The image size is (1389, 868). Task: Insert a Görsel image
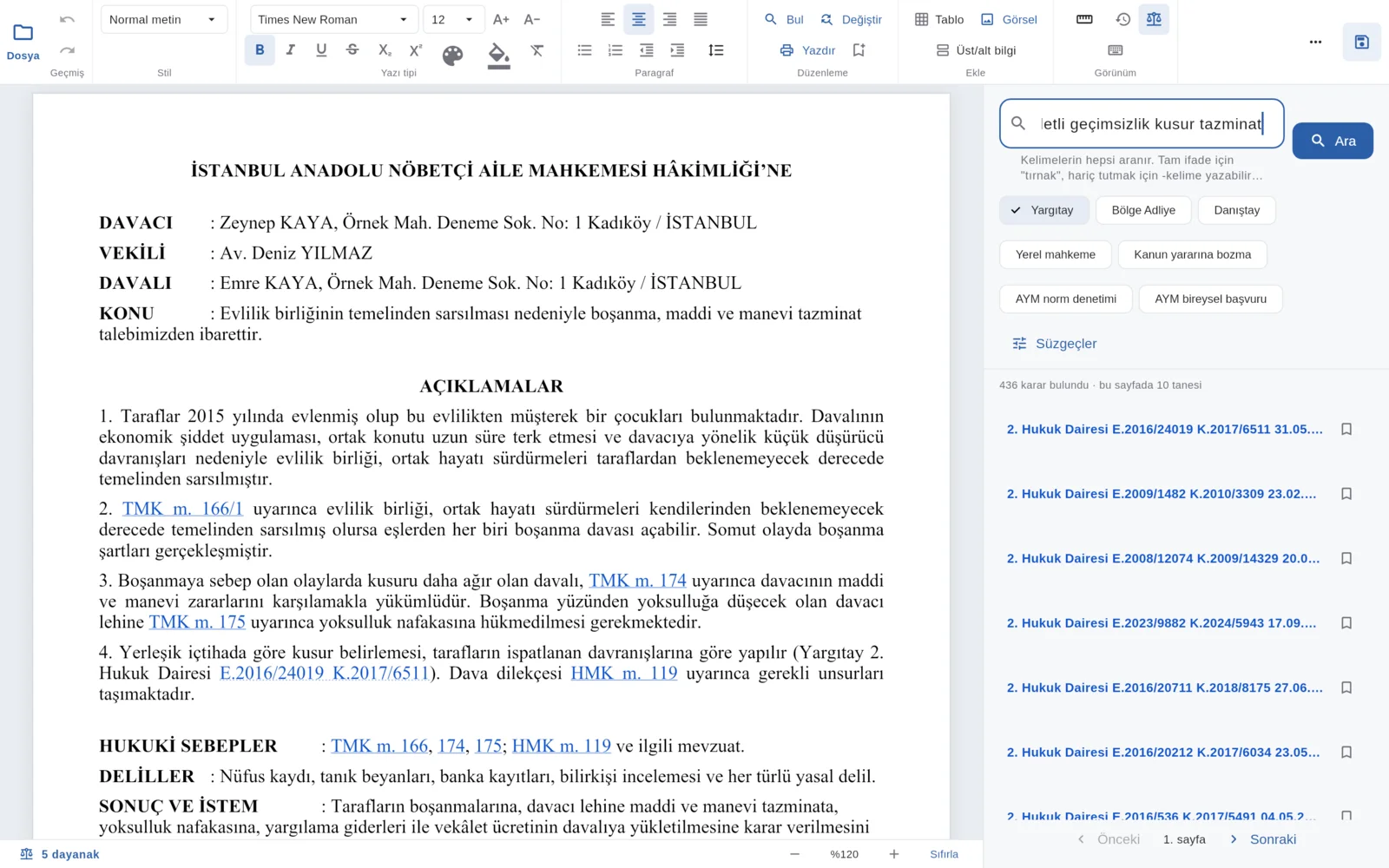[x=1009, y=19]
